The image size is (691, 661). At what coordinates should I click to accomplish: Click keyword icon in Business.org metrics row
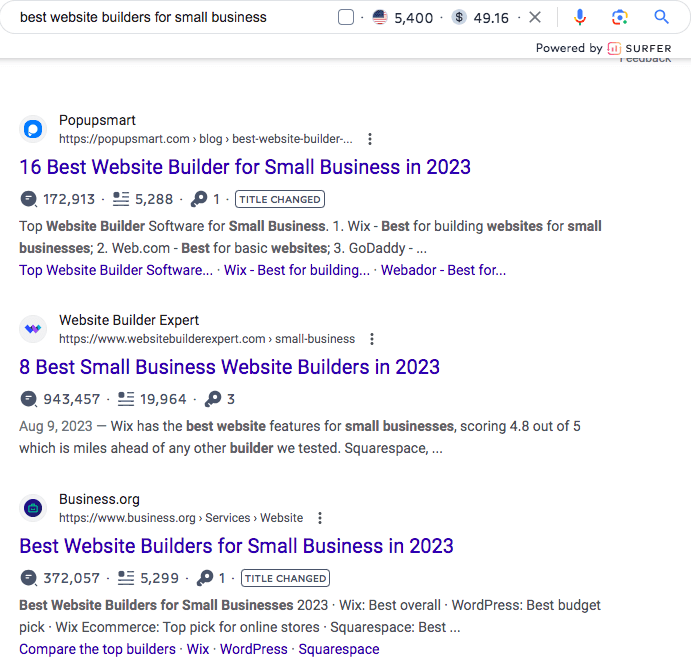pos(204,578)
